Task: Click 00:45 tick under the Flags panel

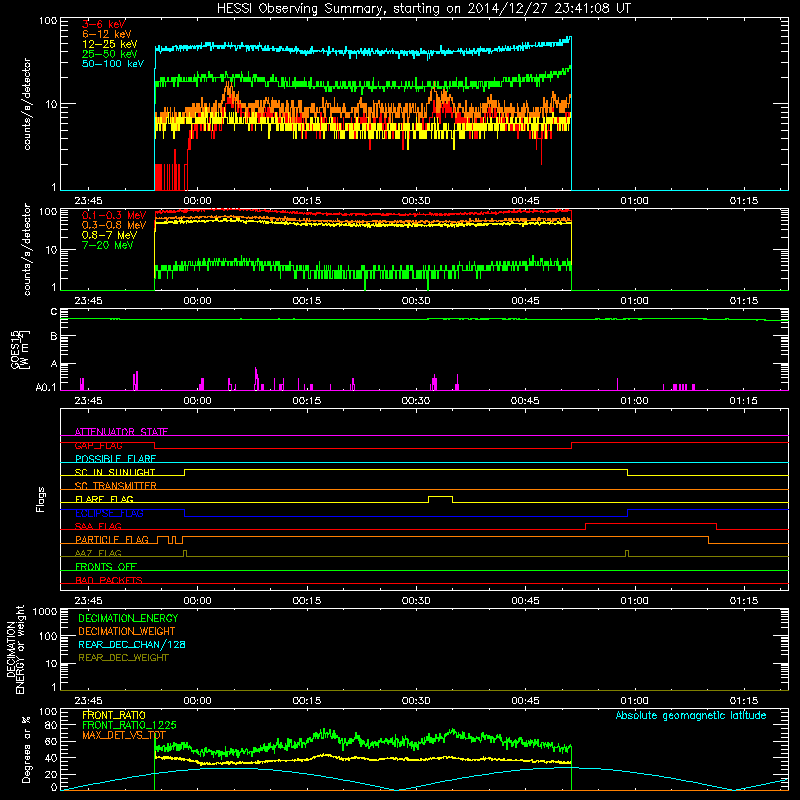Action: 525,601
